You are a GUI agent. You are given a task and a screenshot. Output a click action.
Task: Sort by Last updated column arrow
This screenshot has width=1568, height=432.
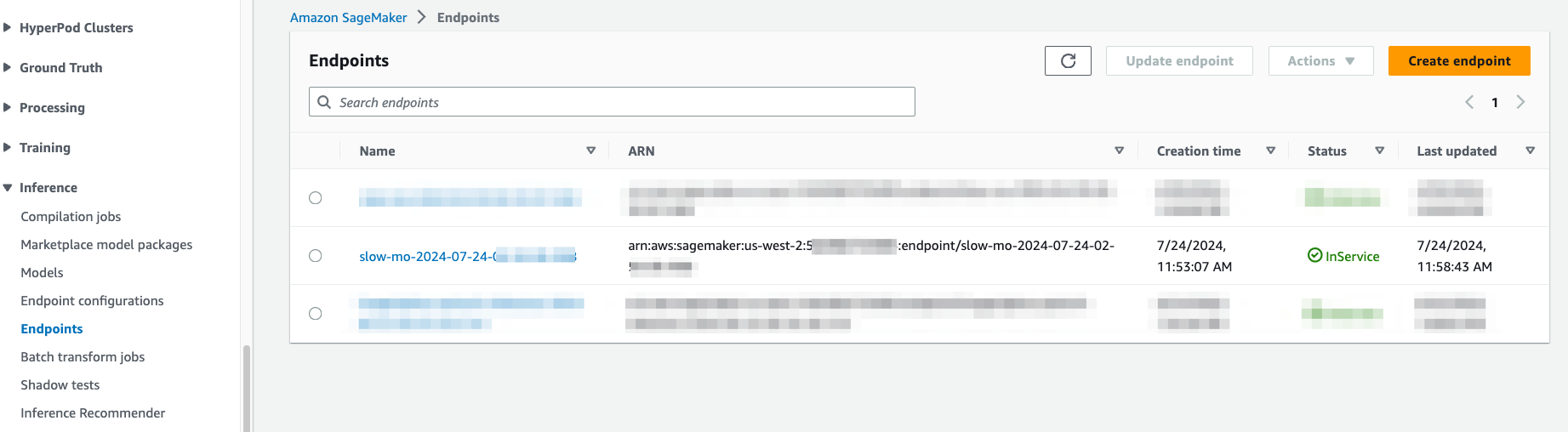(x=1531, y=151)
